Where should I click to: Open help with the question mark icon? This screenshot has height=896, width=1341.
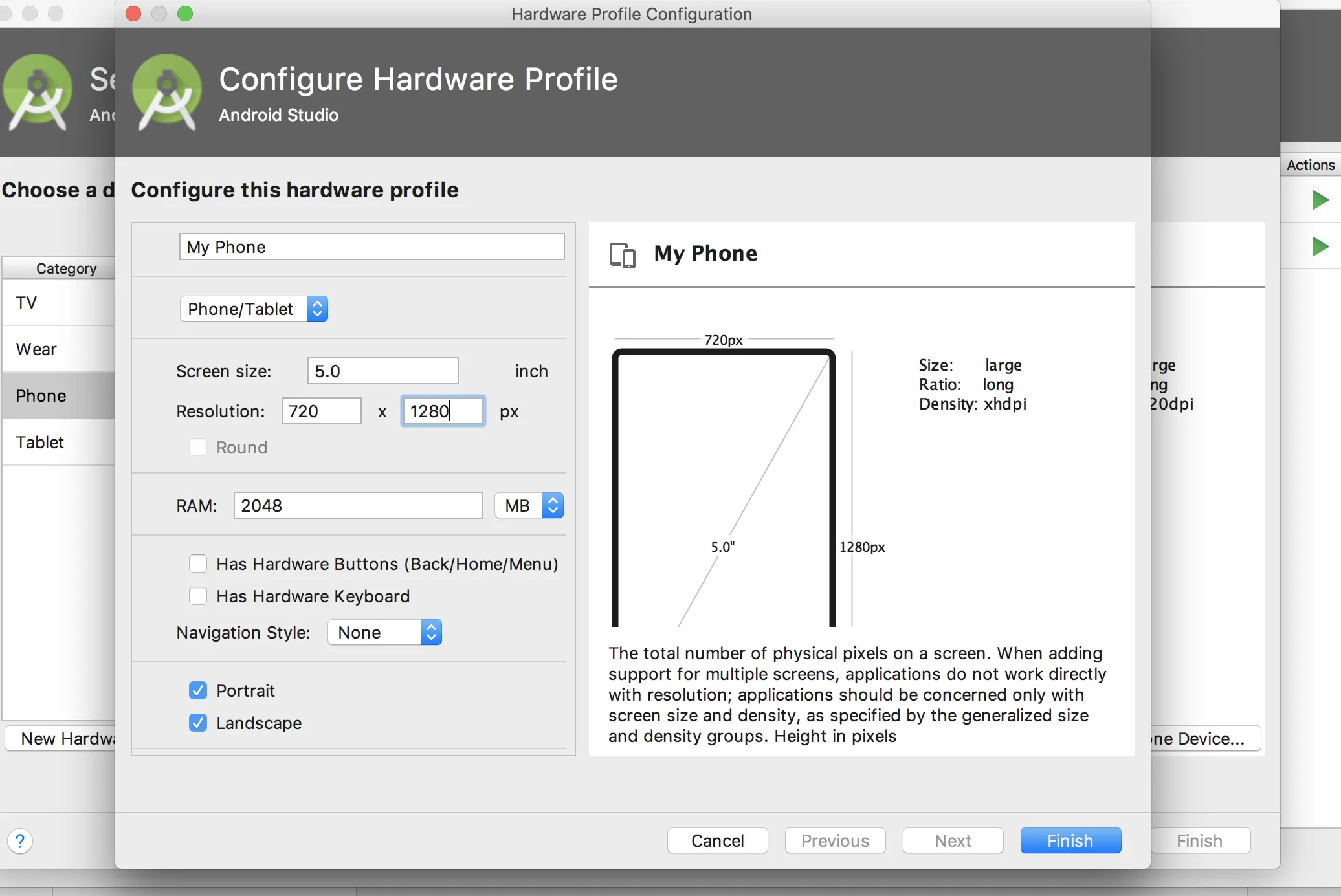pyautogui.click(x=20, y=840)
